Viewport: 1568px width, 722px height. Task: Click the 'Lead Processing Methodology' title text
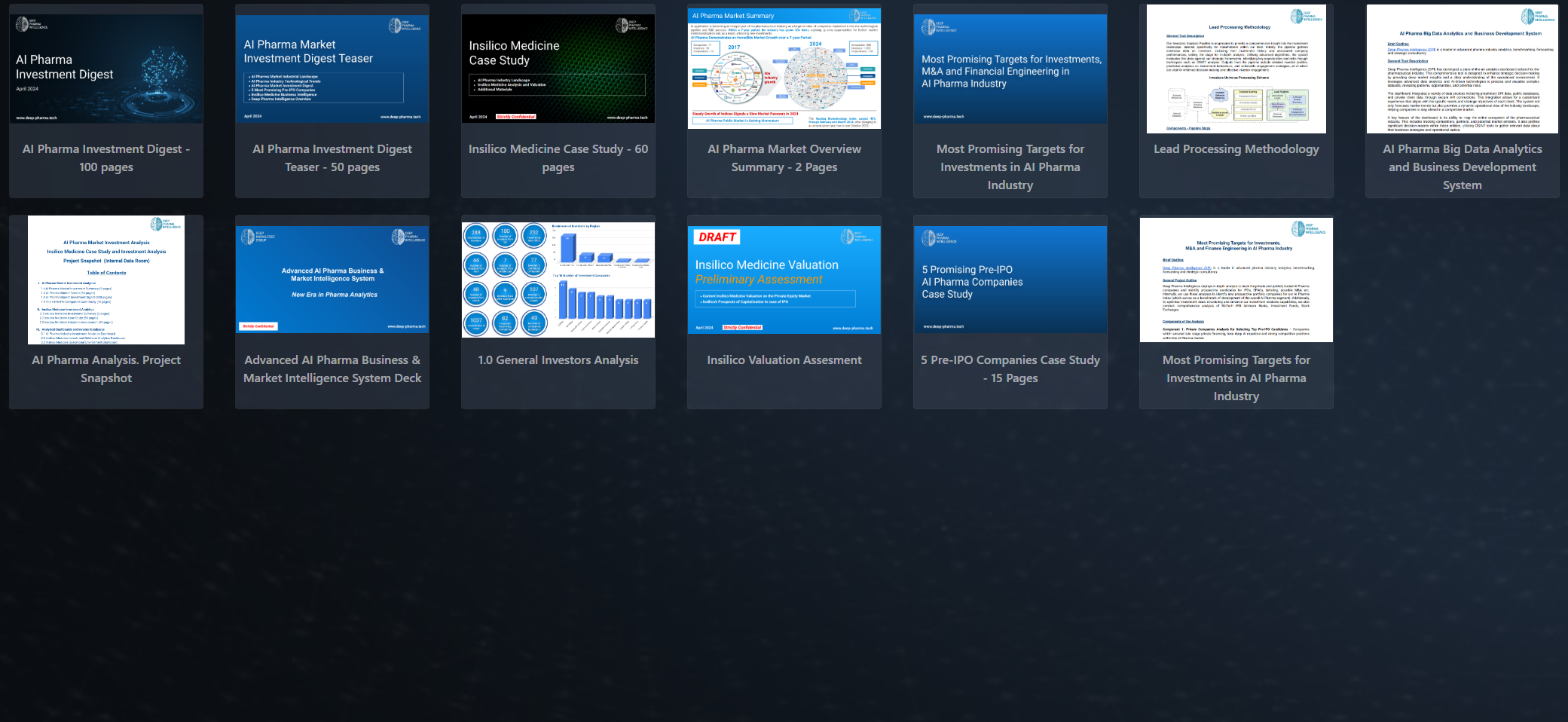coord(1236,149)
